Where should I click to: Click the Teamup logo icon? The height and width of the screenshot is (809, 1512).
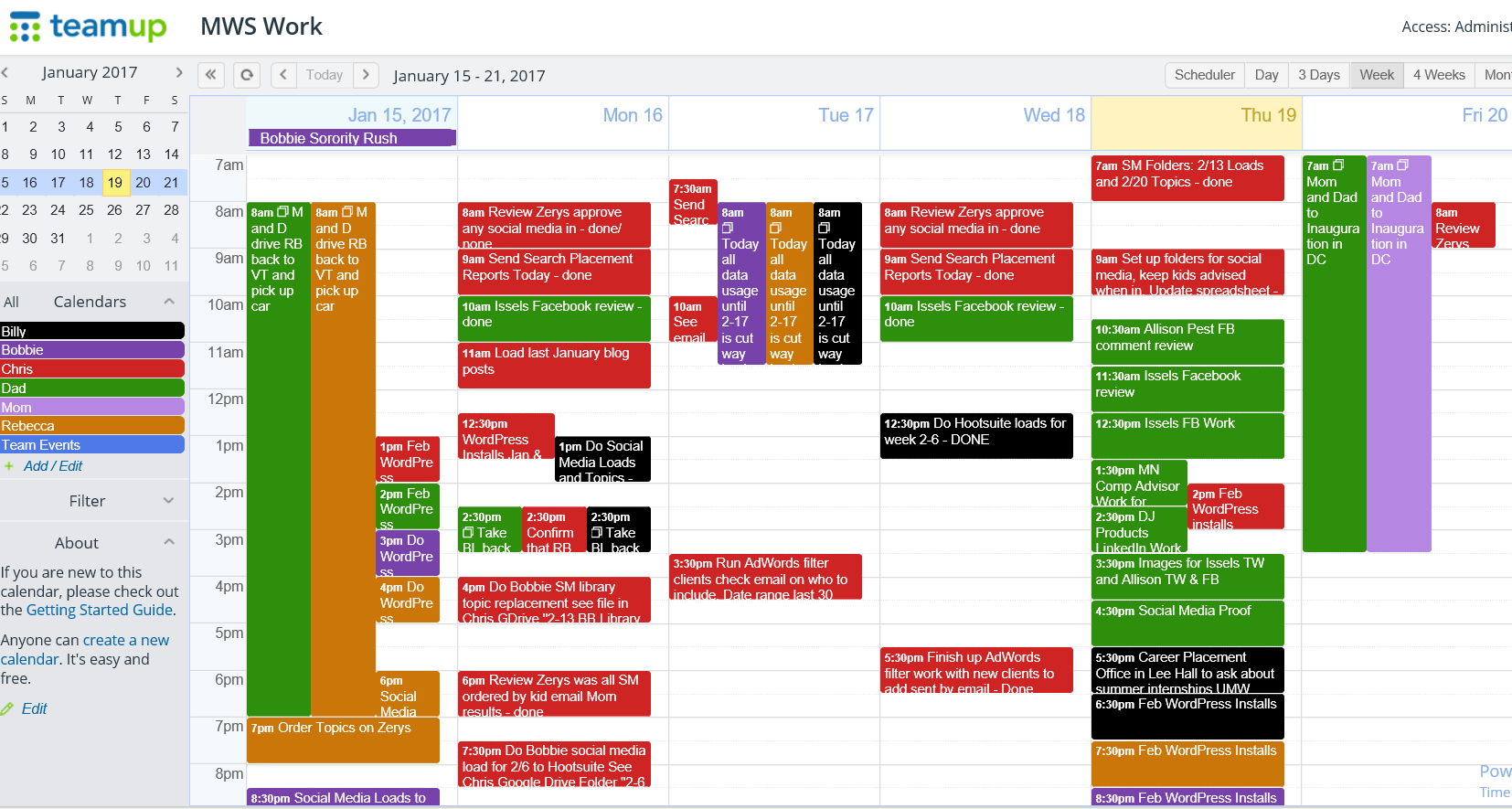pos(25,27)
